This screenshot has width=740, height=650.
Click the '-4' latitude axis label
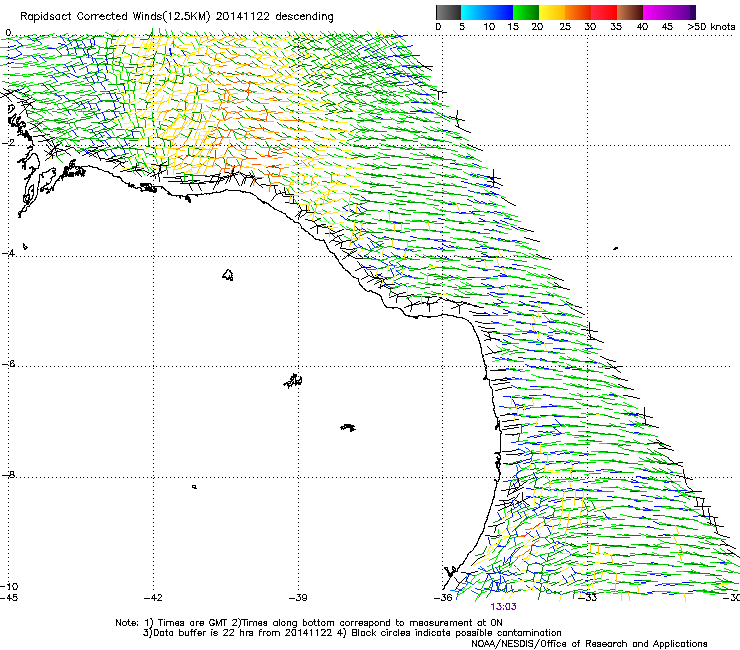coord(8,253)
